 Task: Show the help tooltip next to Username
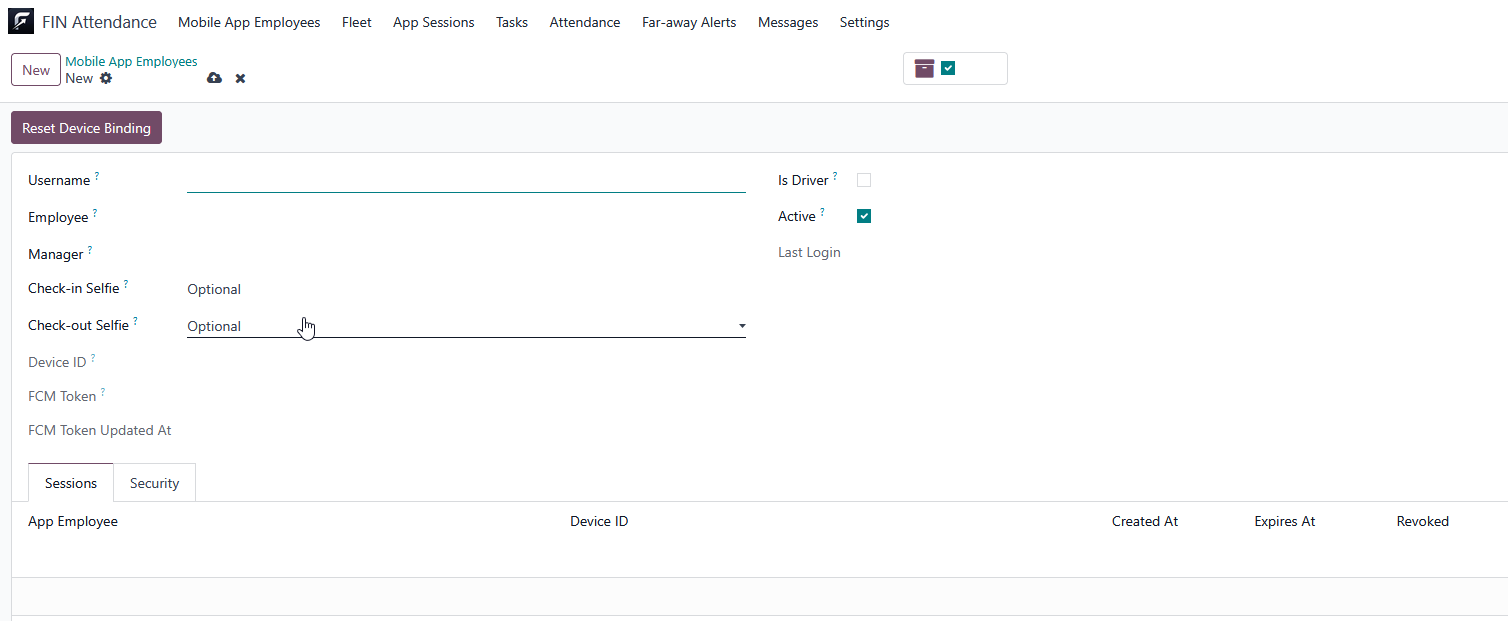[97, 176]
